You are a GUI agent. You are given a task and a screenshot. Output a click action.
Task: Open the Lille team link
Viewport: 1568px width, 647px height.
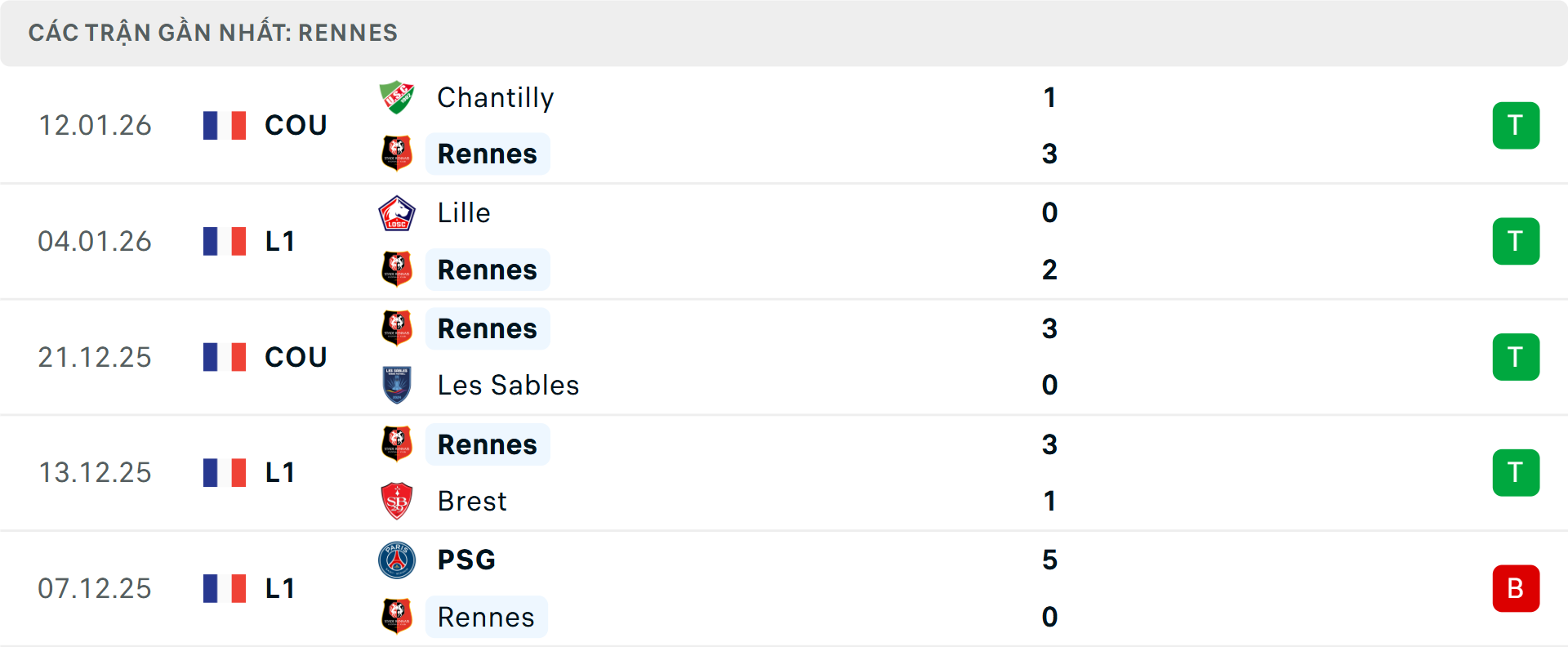[x=464, y=213]
